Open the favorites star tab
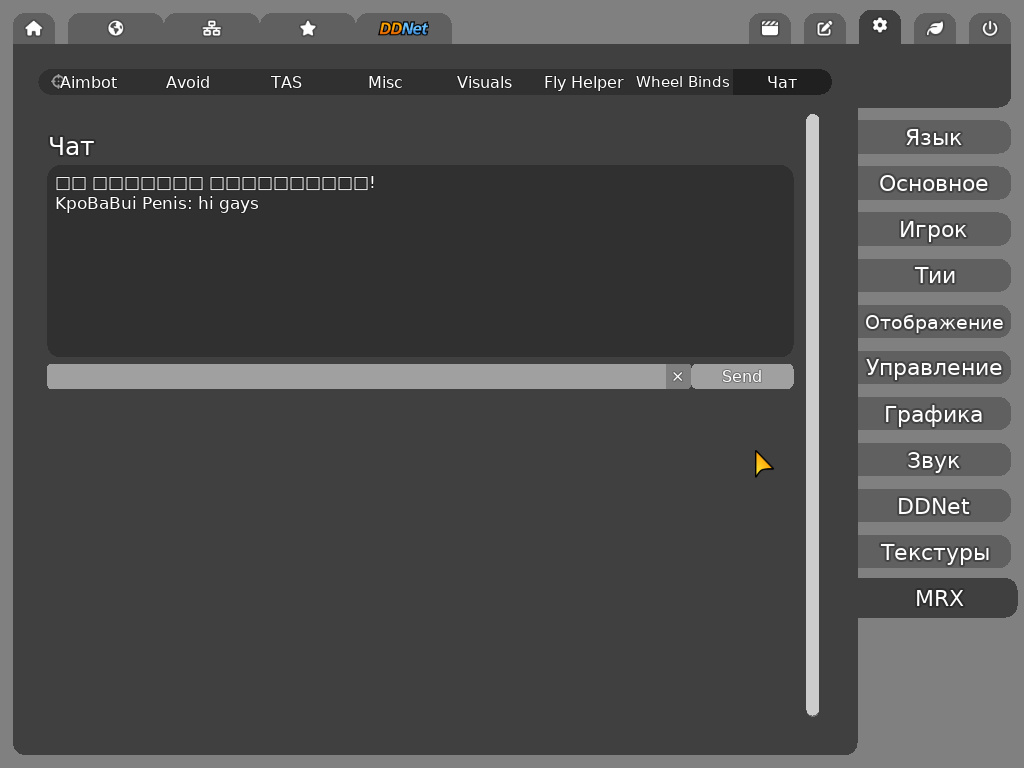Viewport: 1024px width, 768px height. tap(308, 29)
